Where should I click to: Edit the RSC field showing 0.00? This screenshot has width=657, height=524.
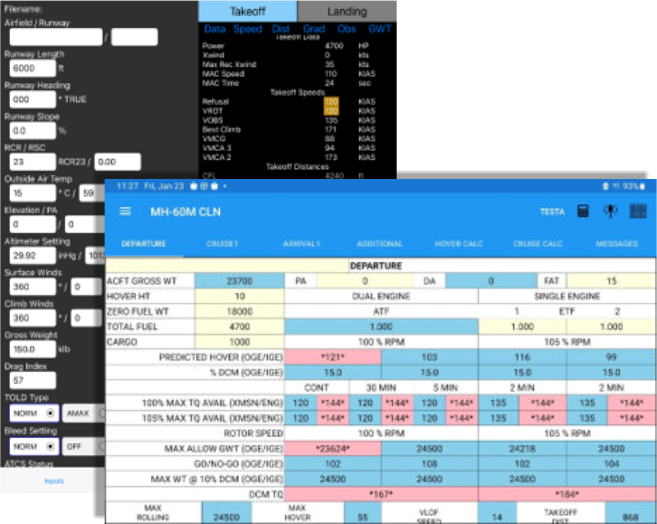[x=118, y=162]
